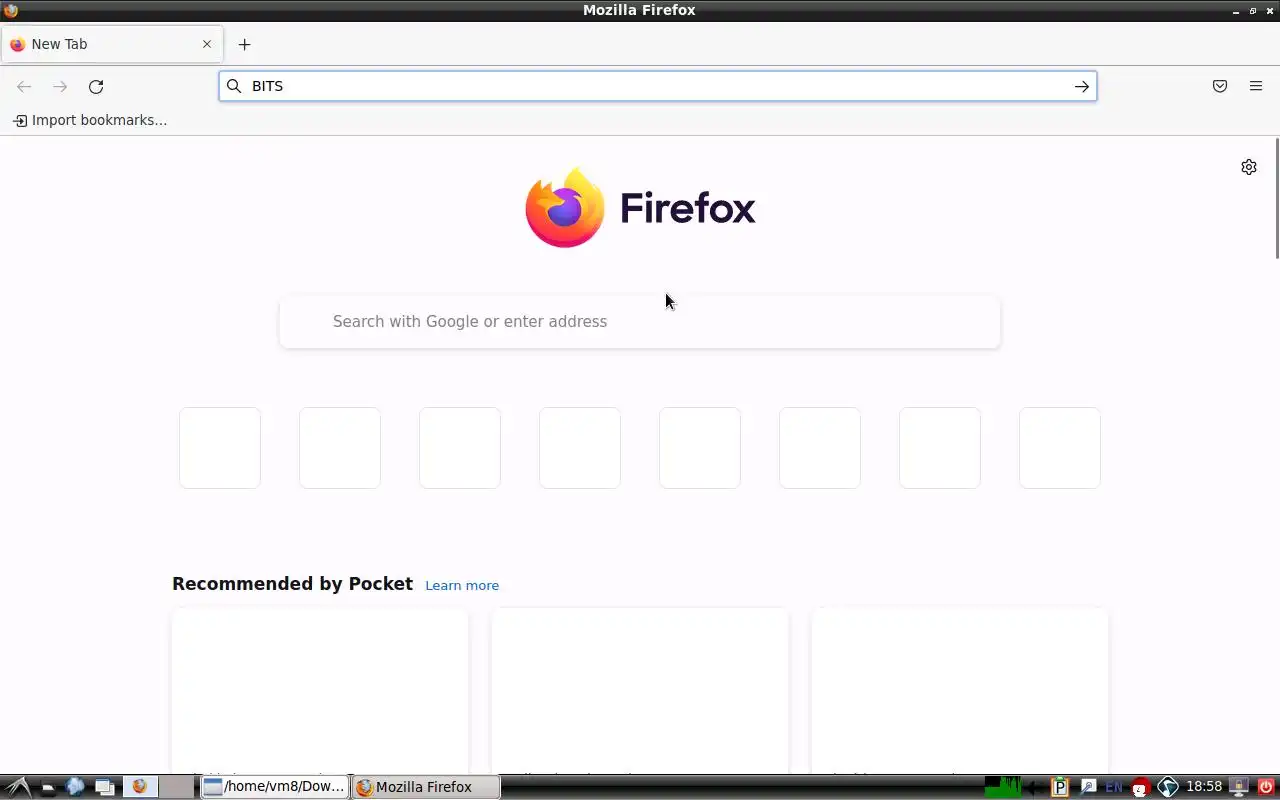Close the New Tab tab
Image resolution: width=1280 pixels, height=800 pixels.
[207, 44]
